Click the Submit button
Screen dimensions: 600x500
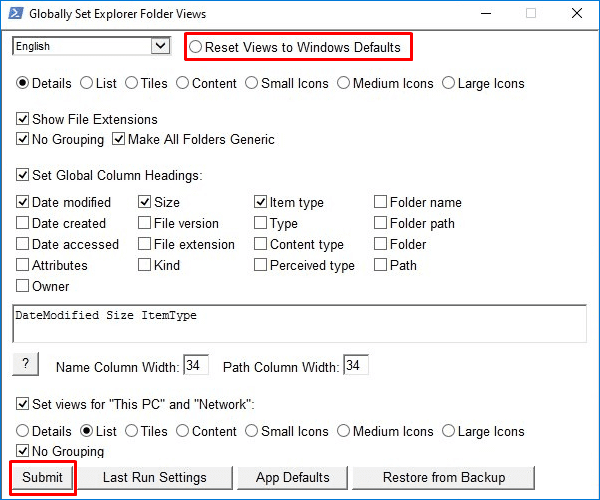42,477
